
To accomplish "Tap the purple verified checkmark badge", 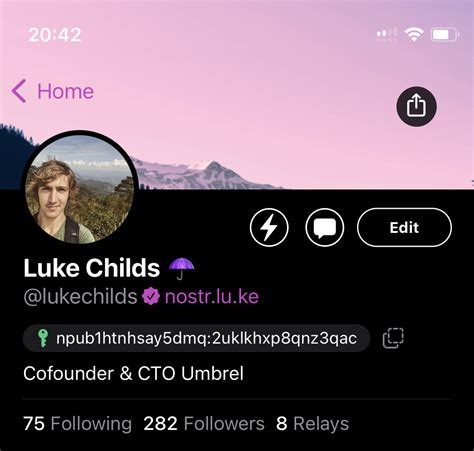I will click(x=151, y=296).
